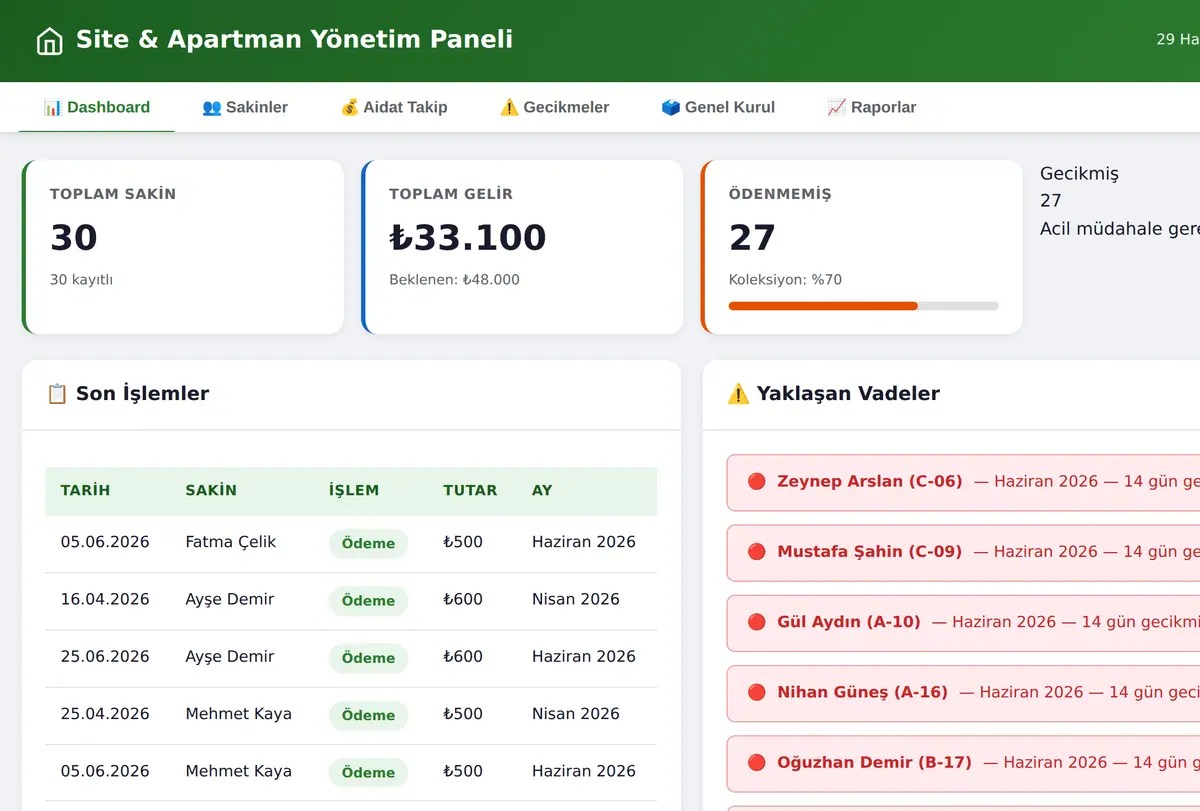
Task: Click red dot icon beside Zeynep Arslan
Action: click(x=756, y=481)
